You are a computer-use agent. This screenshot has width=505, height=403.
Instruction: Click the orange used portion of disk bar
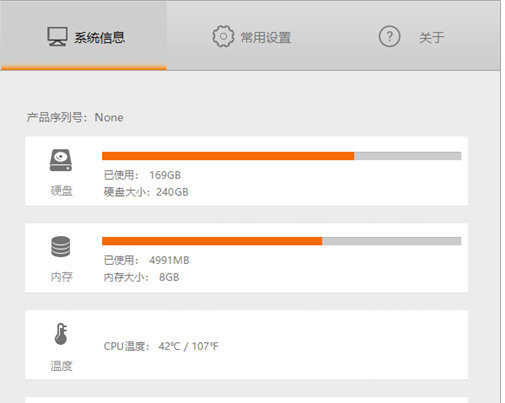pyautogui.click(x=228, y=156)
